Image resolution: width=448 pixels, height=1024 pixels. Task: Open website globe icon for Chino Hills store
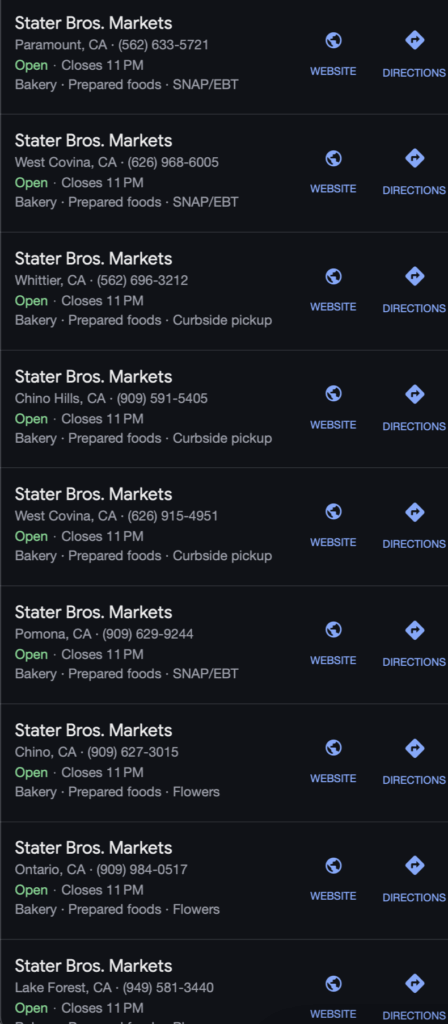pyautogui.click(x=333, y=394)
